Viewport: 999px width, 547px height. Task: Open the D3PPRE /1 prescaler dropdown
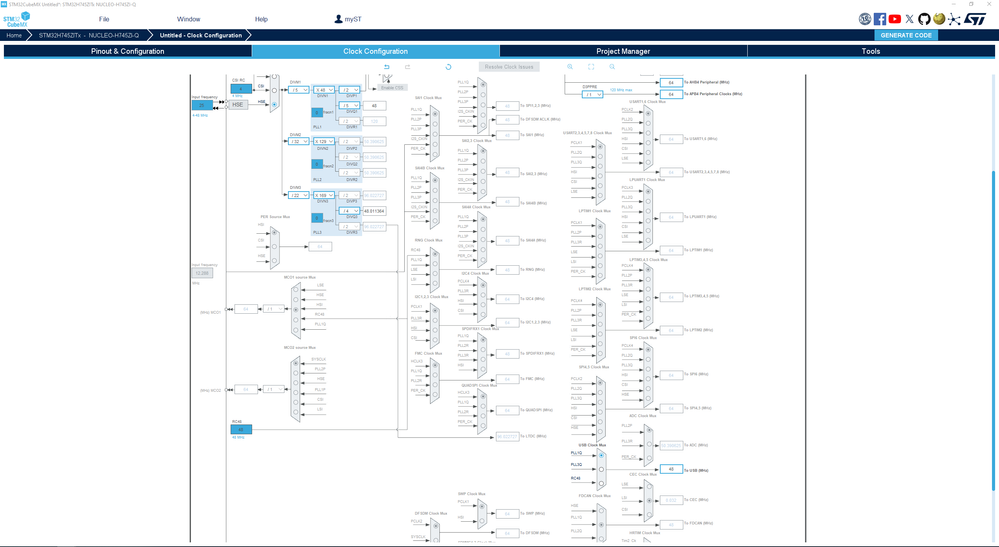[592, 94]
